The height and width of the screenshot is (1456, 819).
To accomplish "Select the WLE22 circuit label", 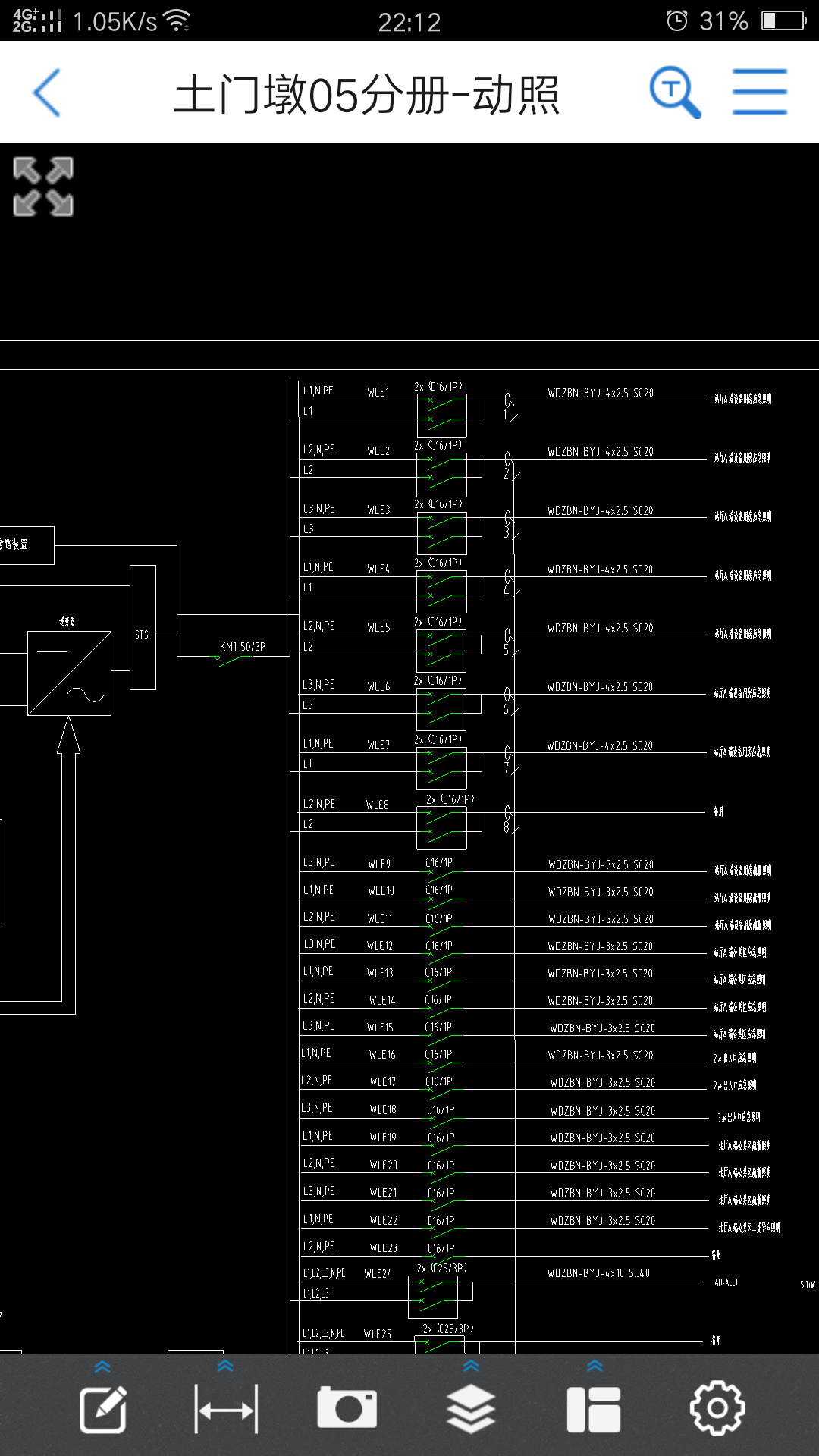I will click(x=384, y=1220).
